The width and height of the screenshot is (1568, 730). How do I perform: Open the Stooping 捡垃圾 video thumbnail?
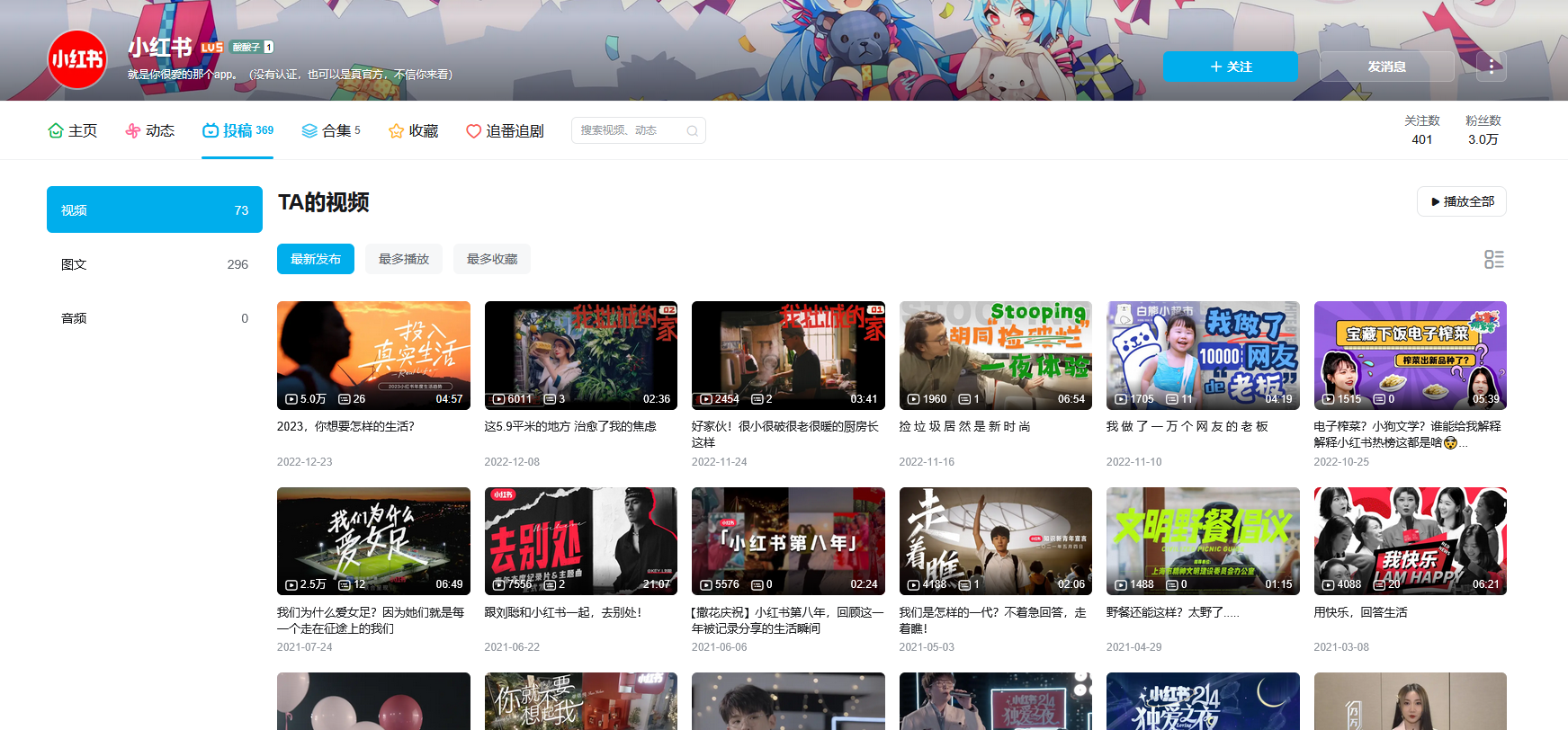click(996, 355)
